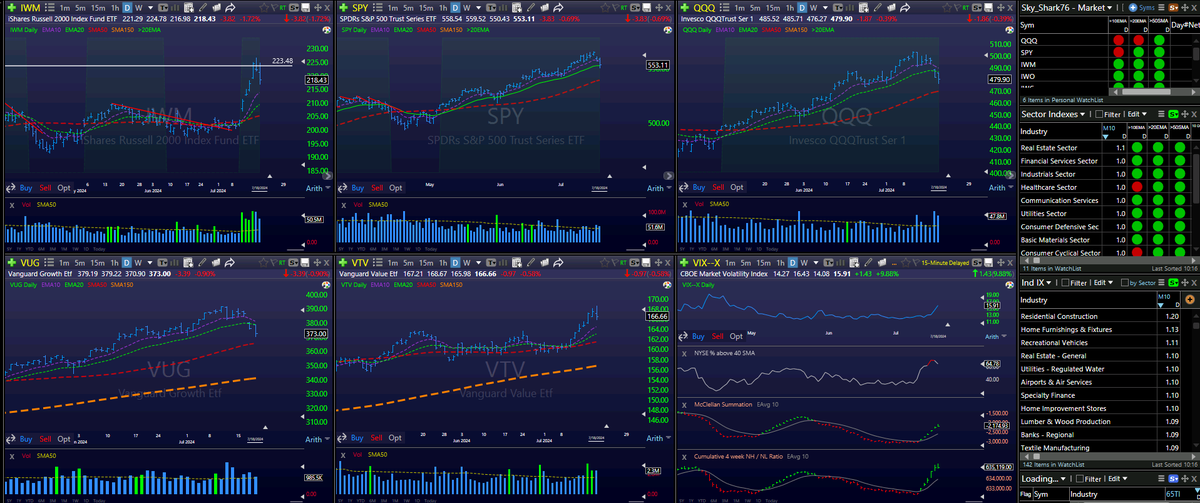Click the green plus icon on SPY chart
Image resolution: width=1200 pixels, height=503 pixels.
(343, 8)
